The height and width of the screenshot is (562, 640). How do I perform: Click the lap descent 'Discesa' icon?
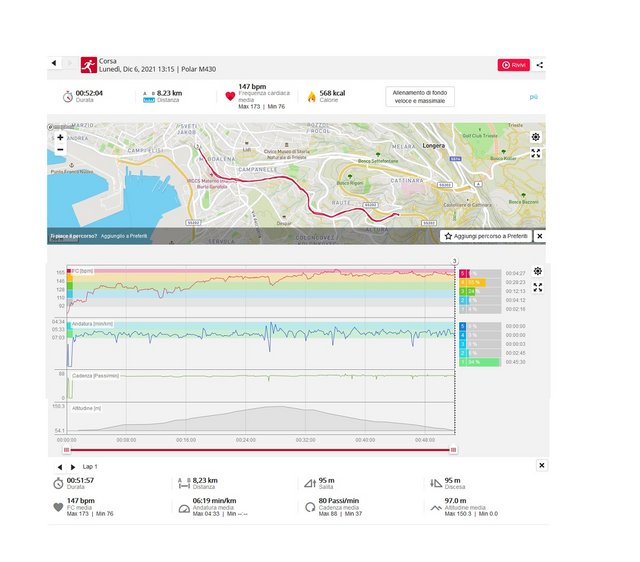pyautogui.click(x=436, y=484)
